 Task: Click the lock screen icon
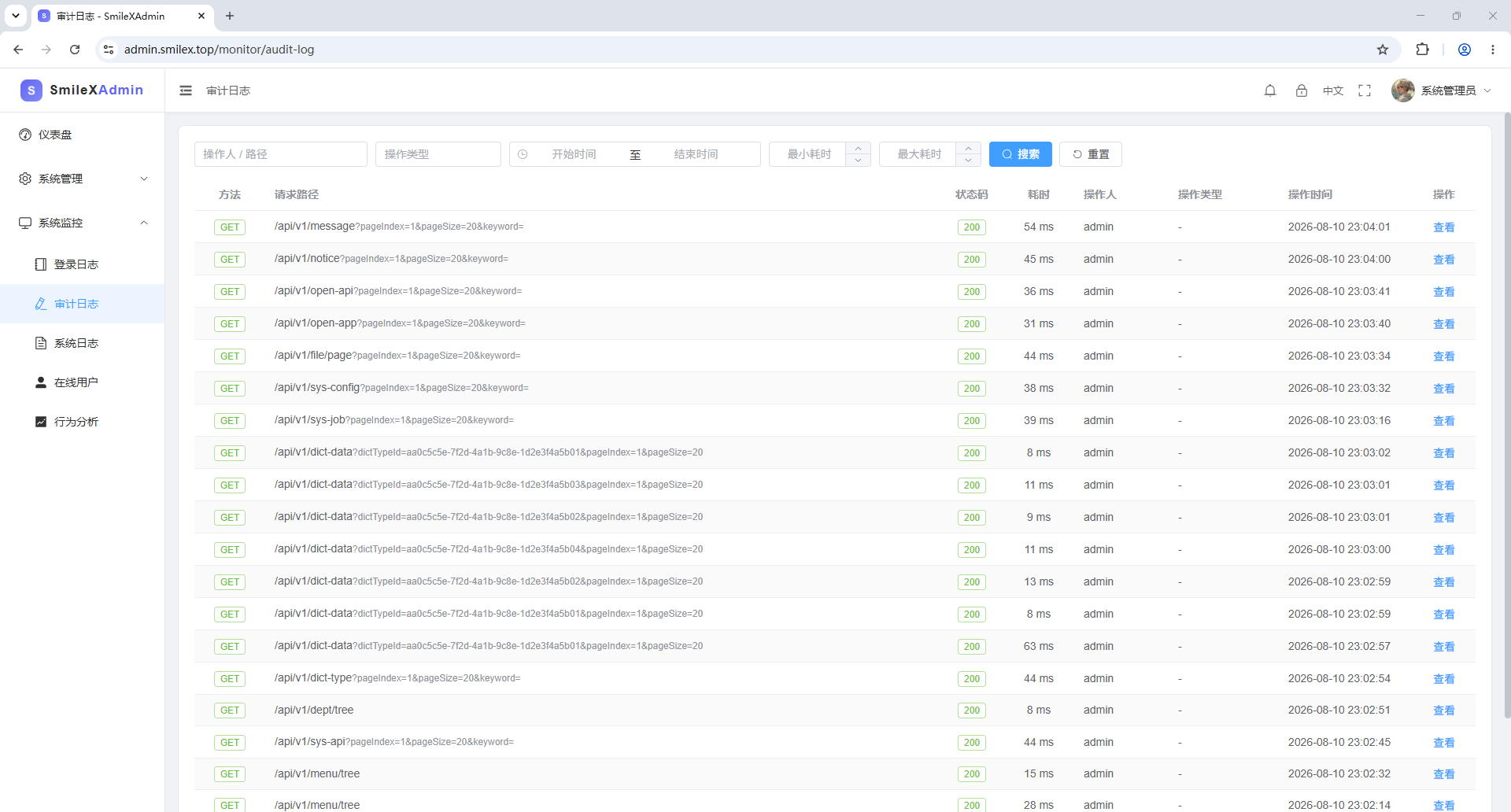tap(1301, 90)
